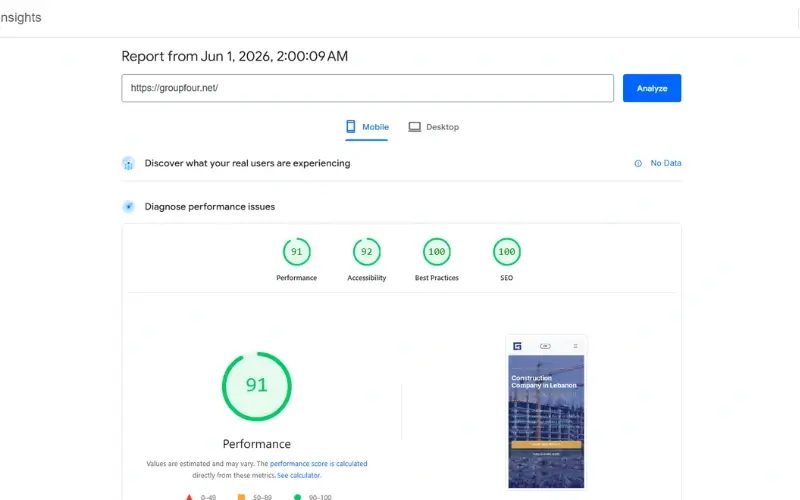The width and height of the screenshot is (800, 500).
Task: Click the red triangle 0–49 legend icon
Action: [189, 497]
